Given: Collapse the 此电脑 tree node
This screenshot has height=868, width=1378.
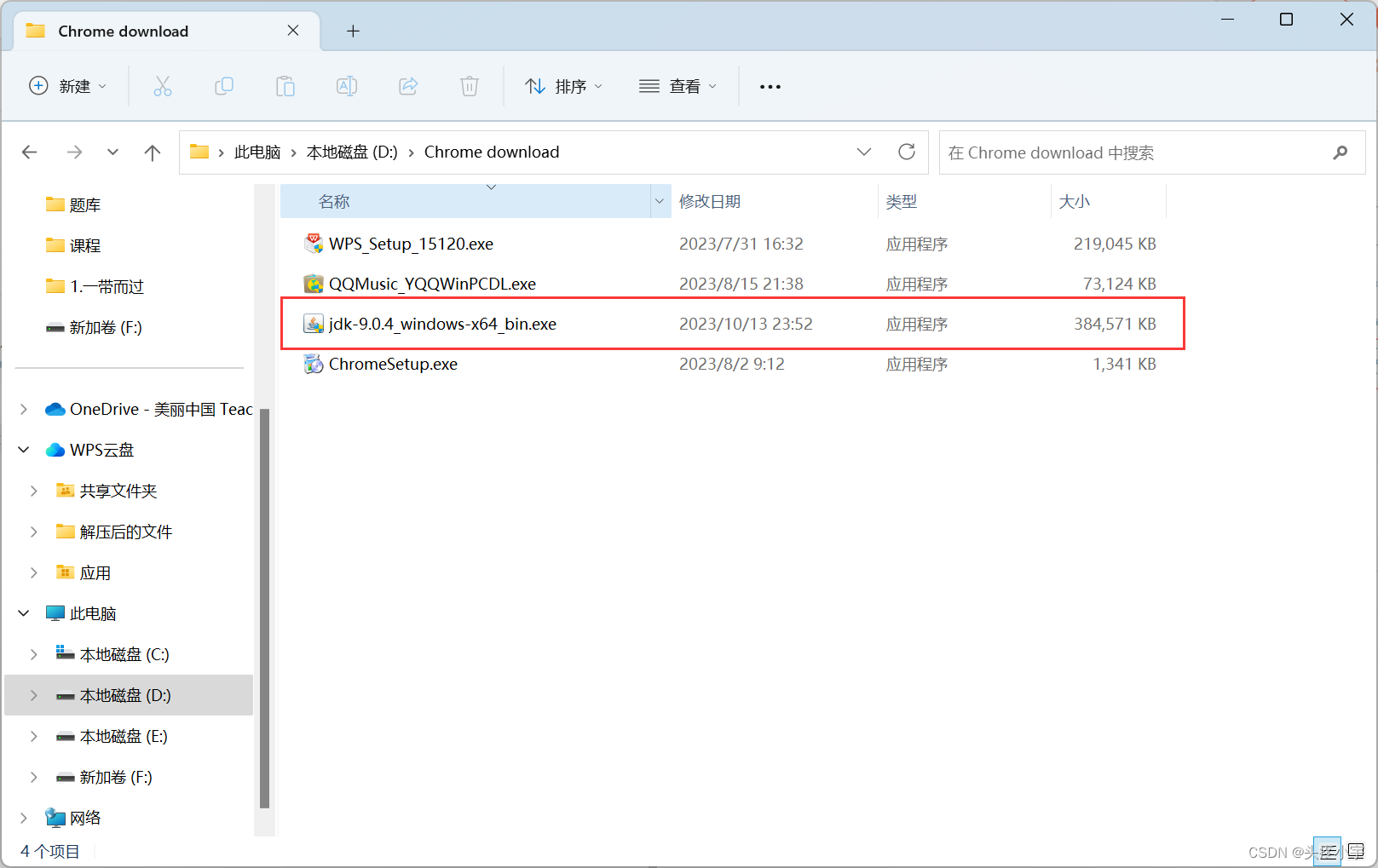Looking at the screenshot, I should tap(24, 613).
